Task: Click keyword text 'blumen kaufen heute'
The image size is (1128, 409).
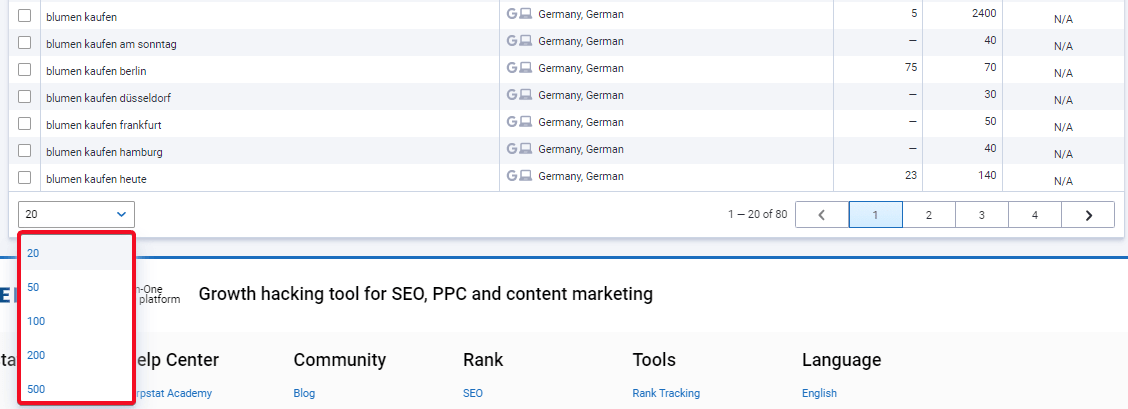Action: pyautogui.click(x=96, y=179)
